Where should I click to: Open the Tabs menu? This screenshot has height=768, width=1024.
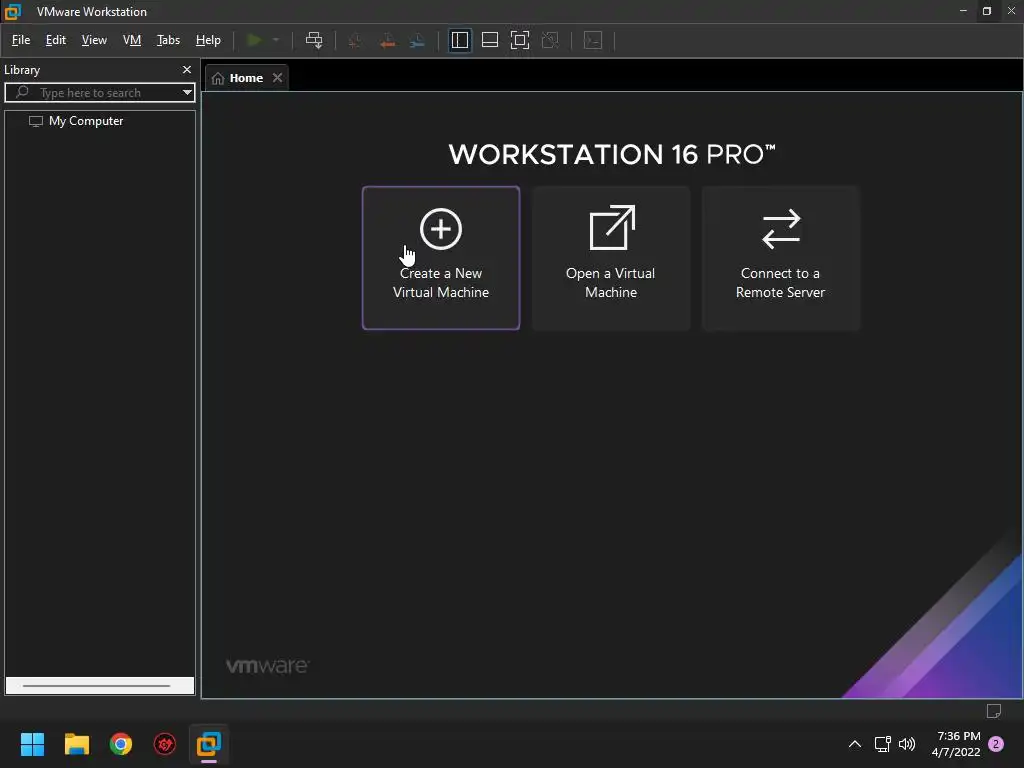(x=168, y=40)
